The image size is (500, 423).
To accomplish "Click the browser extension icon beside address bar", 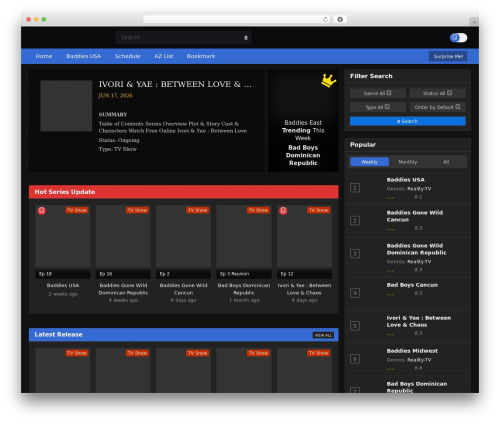I will click(340, 19).
